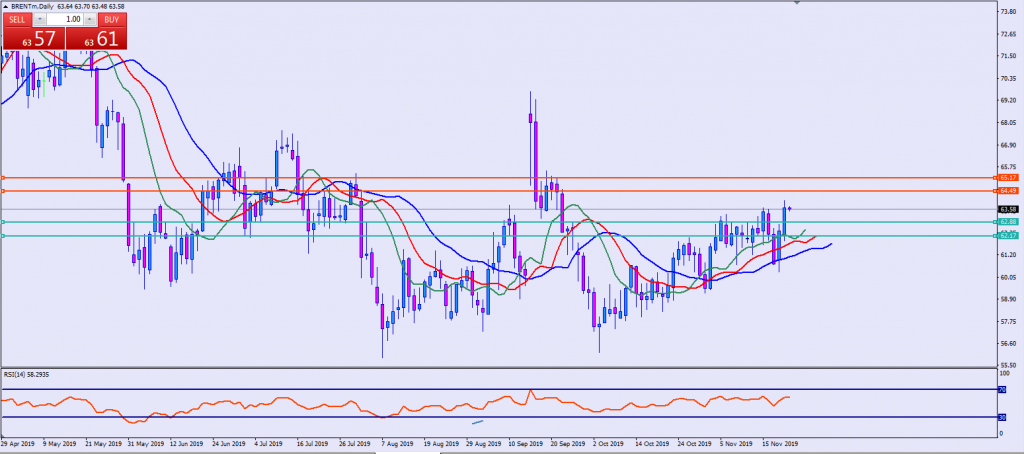Select the 65.17 orange price level tag
This screenshot has height=454, width=1024.
click(1007, 178)
